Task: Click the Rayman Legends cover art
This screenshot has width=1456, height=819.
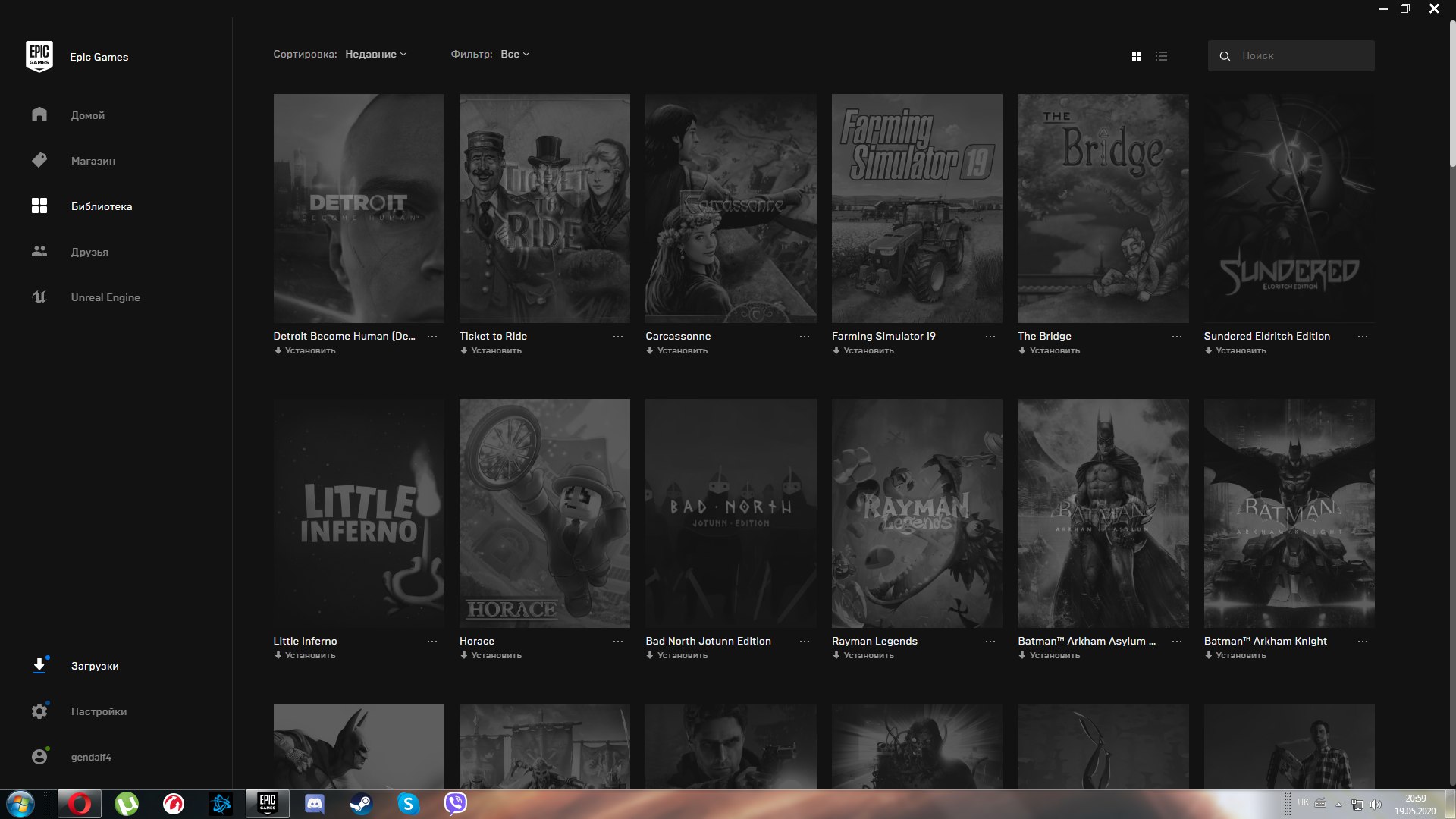Action: (917, 513)
